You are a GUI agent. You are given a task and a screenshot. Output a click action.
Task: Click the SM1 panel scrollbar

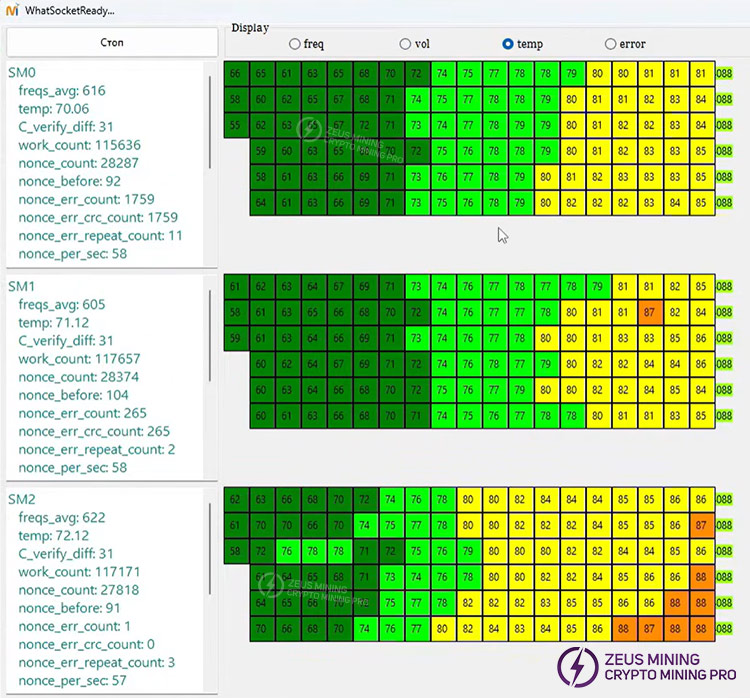click(210, 336)
